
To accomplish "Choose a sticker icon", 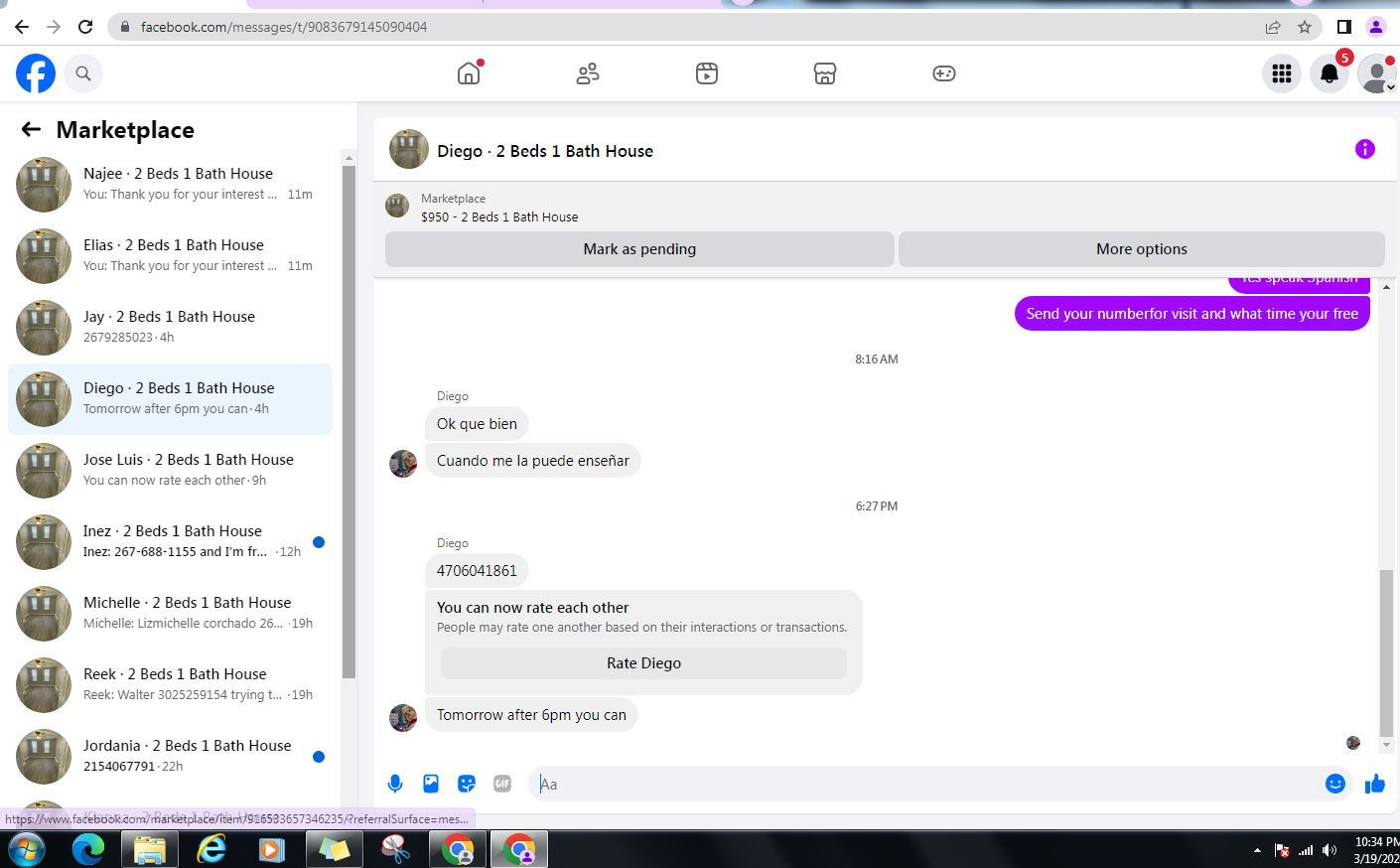I will pos(467,784).
